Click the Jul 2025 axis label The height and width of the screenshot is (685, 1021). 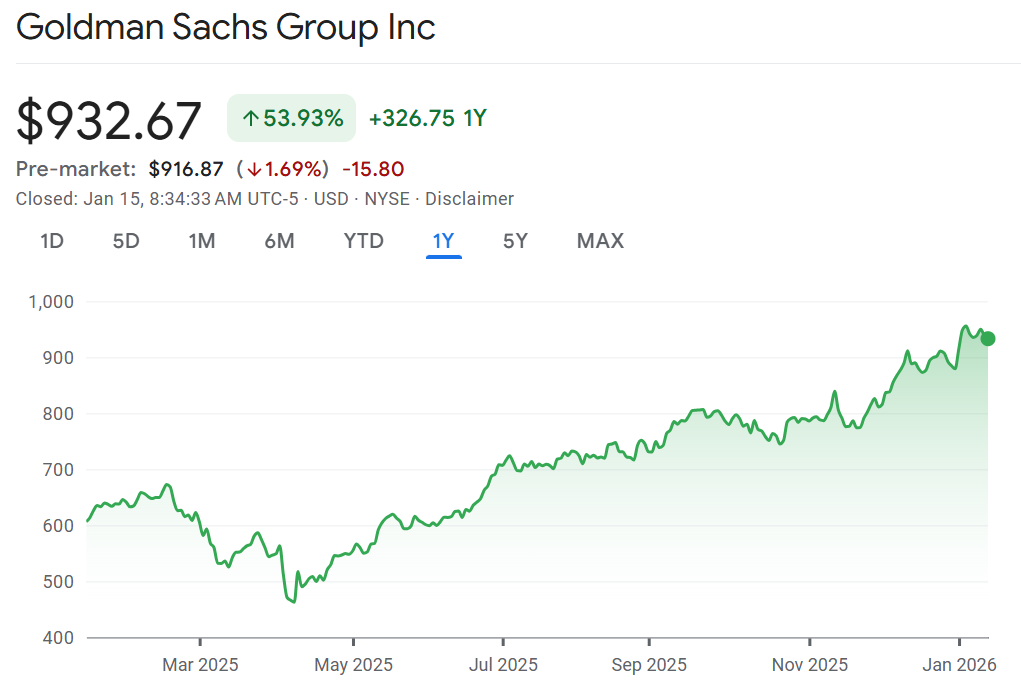coord(503,664)
